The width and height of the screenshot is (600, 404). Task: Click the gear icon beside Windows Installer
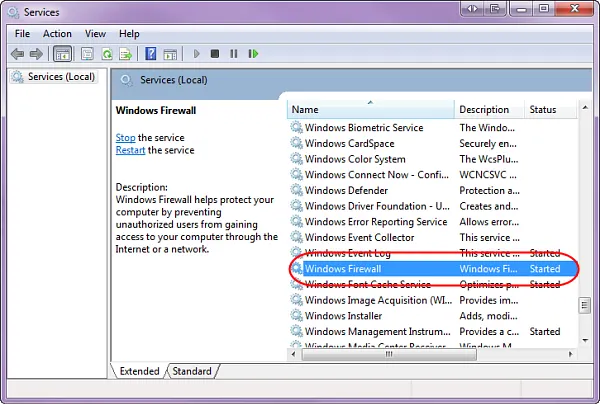[x=296, y=316]
